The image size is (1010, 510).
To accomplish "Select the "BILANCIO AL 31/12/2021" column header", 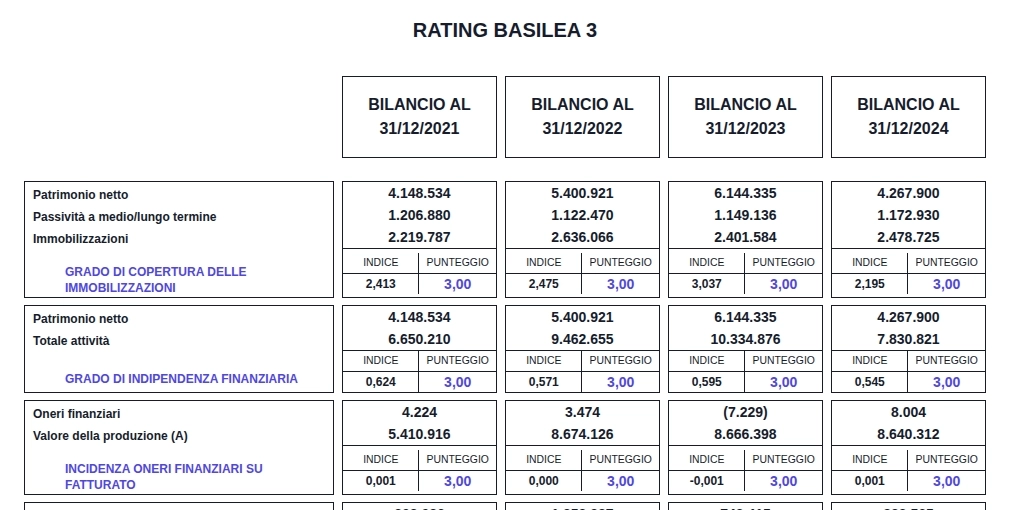I will point(419,116).
